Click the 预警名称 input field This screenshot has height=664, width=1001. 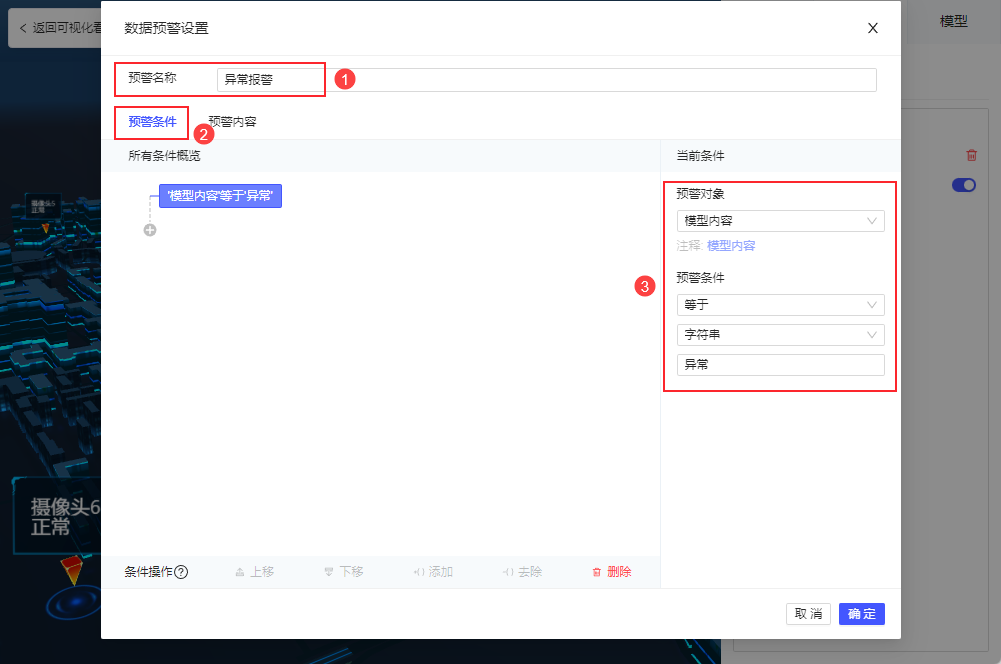[546, 80]
